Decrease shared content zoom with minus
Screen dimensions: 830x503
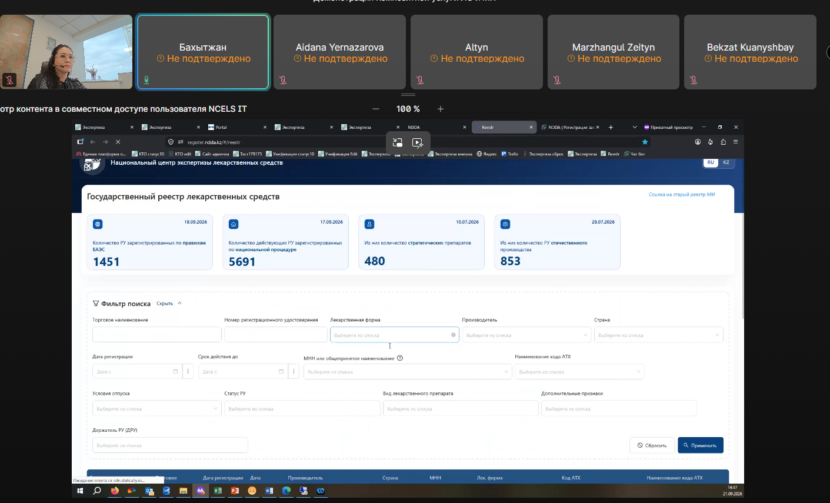pos(375,109)
